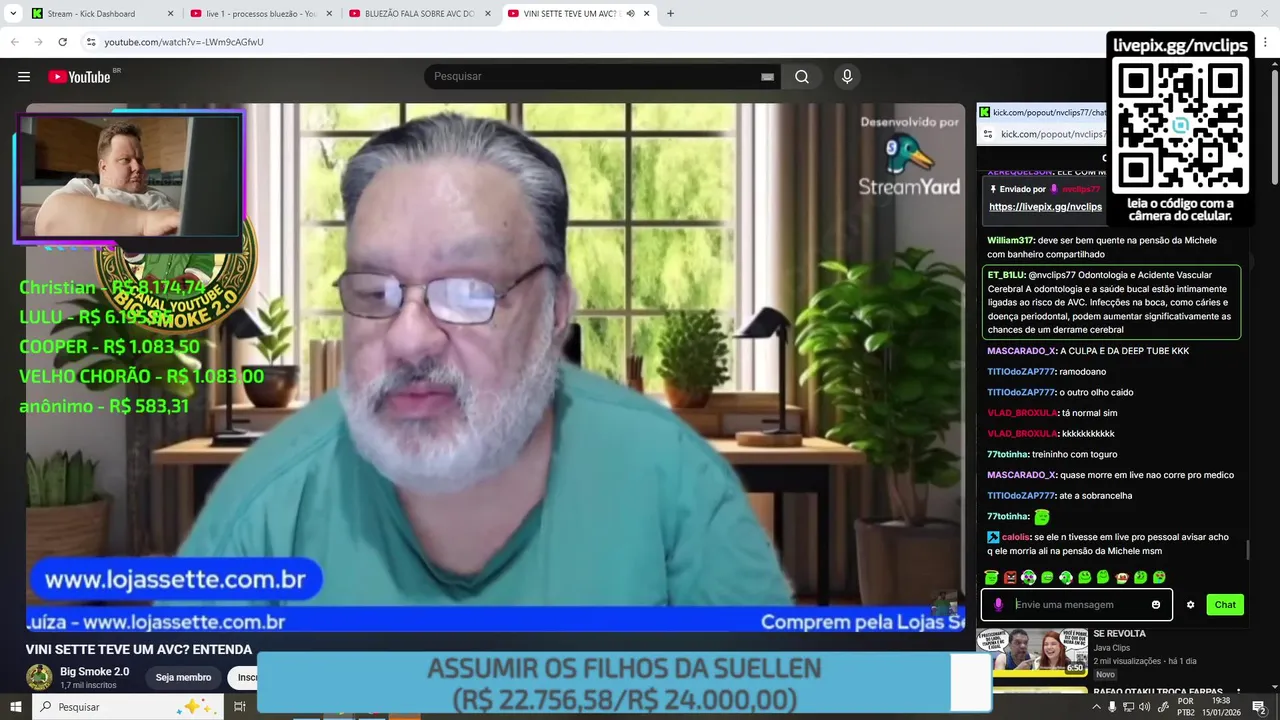Click the Kick chat popout scrollbar

(x=1247, y=550)
